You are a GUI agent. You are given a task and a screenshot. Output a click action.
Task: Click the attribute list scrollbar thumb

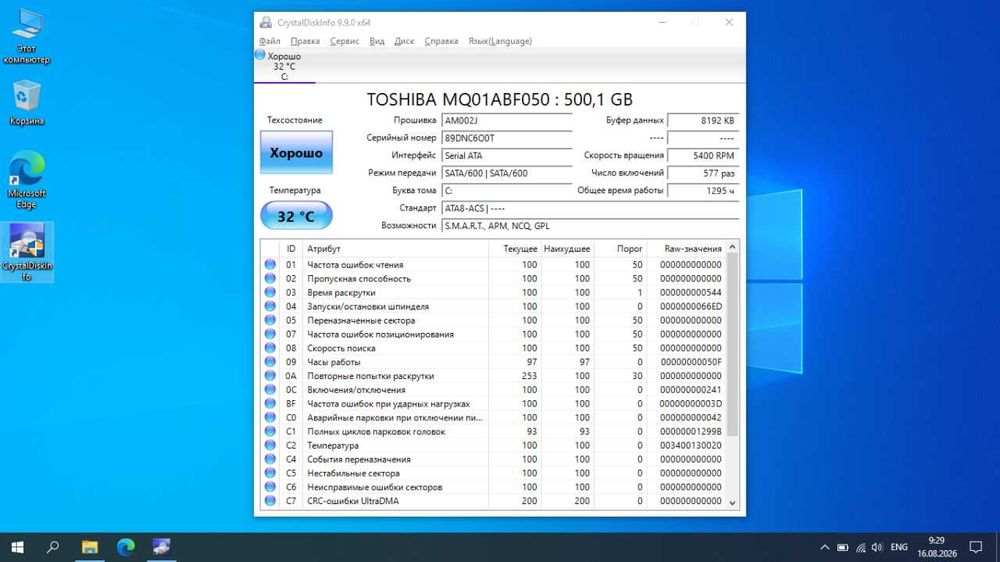(732, 344)
